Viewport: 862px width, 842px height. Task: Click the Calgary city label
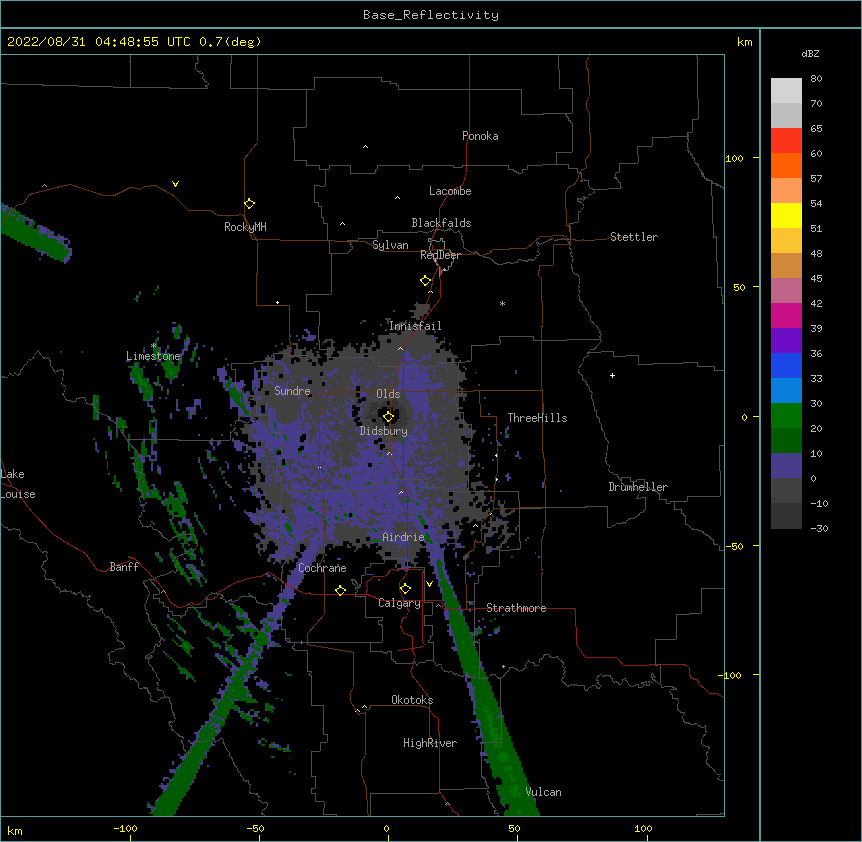(399, 603)
